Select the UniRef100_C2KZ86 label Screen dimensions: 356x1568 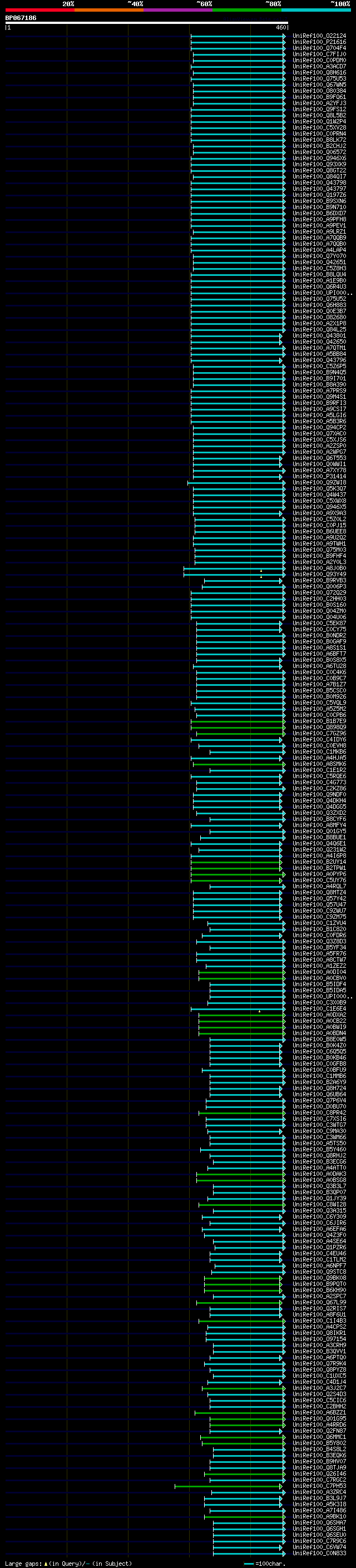click(x=319, y=789)
